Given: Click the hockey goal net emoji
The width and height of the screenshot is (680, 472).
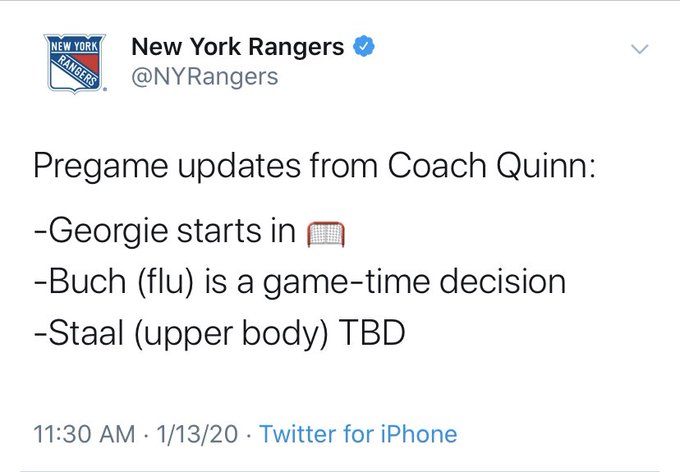Looking at the screenshot, I should [326, 234].
